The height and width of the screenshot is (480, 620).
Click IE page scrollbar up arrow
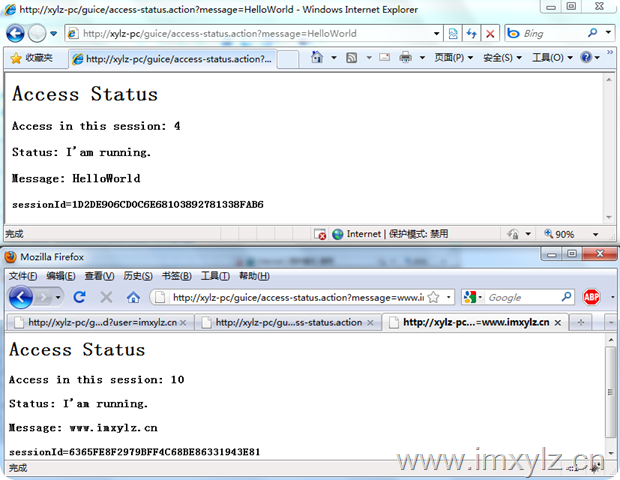coord(609,79)
